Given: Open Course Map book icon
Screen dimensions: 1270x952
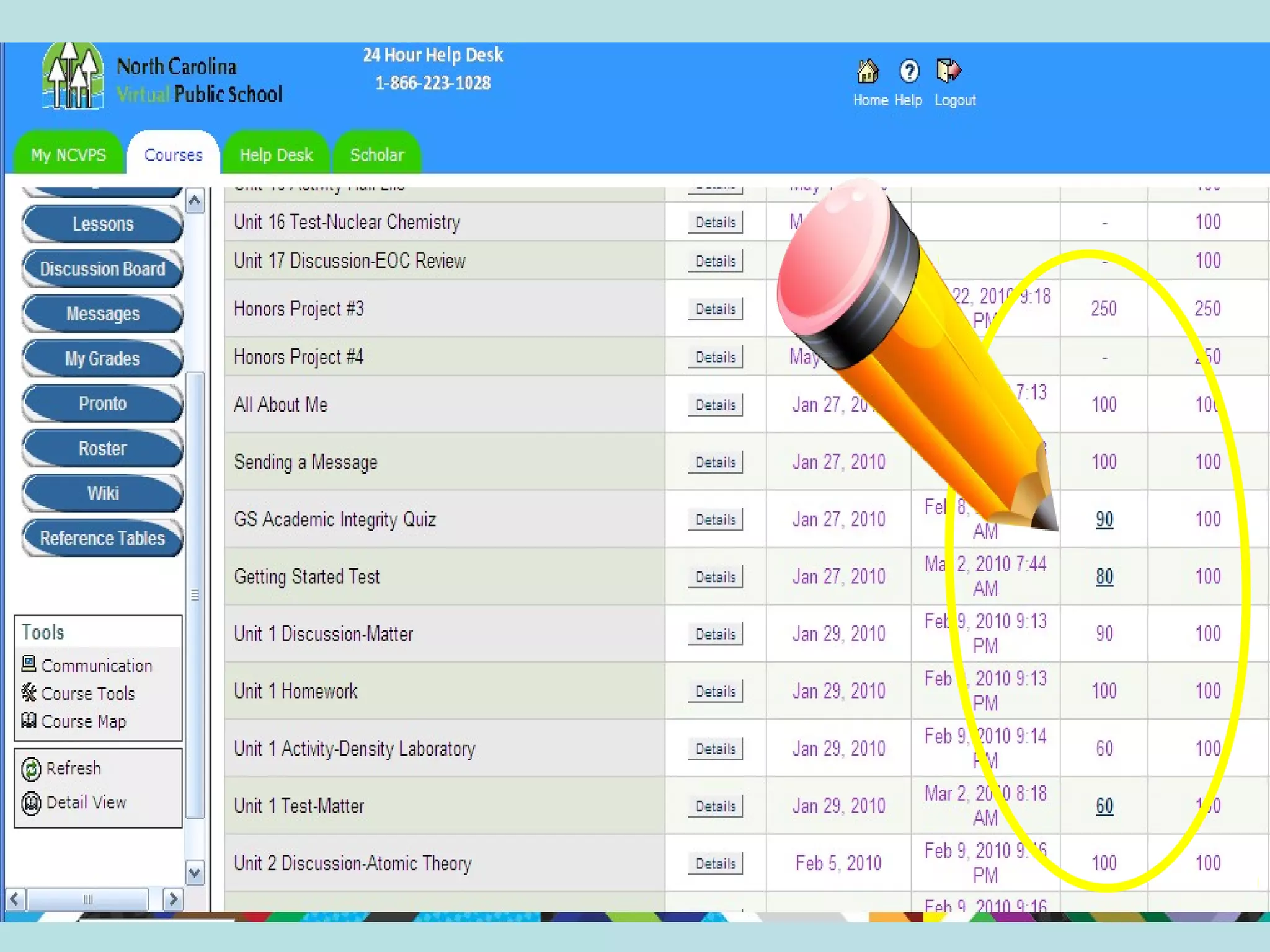Looking at the screenshot, I should coord(29,720).
